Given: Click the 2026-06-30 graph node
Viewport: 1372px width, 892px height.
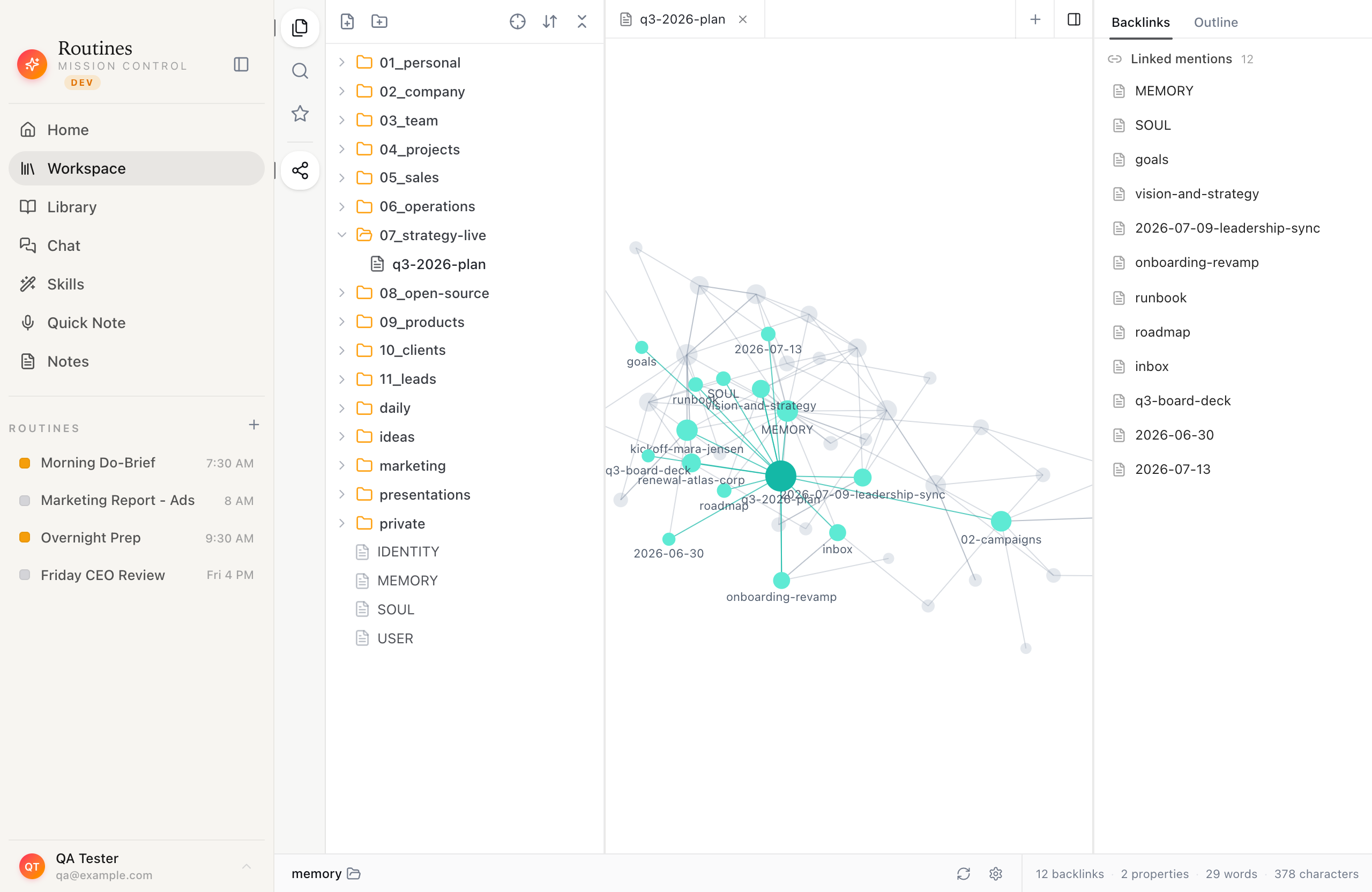Looking at the screenshot, I should 669,539.
